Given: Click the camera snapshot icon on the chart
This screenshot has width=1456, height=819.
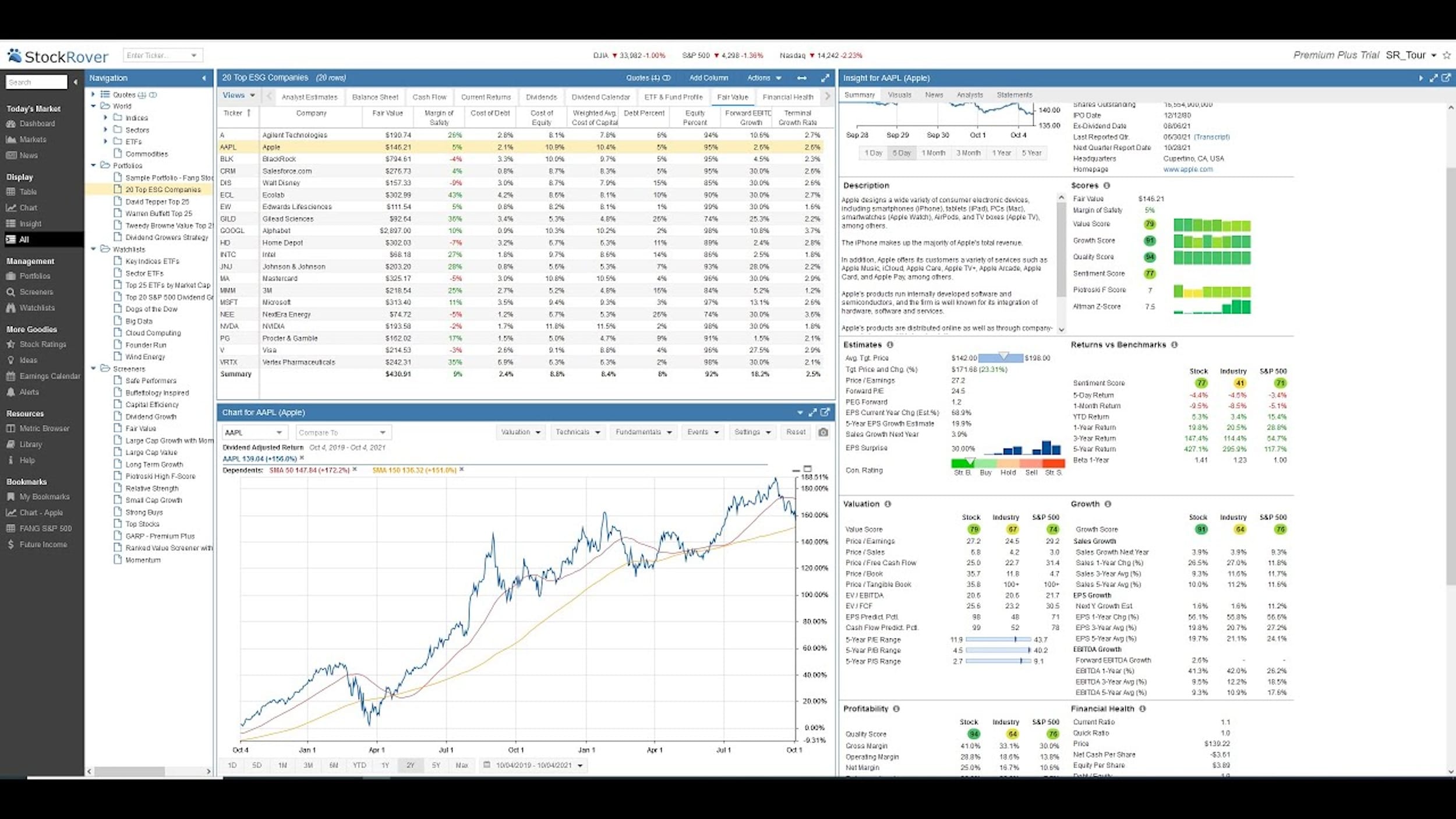Looking at the screenshot, I should [822, 432].
